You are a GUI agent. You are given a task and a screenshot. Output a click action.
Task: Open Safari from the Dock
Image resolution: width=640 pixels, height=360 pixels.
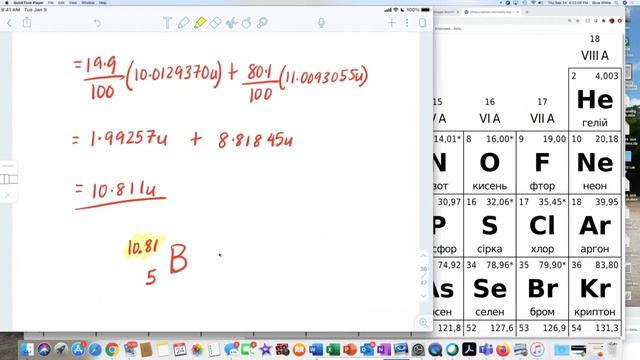(95, 349)
